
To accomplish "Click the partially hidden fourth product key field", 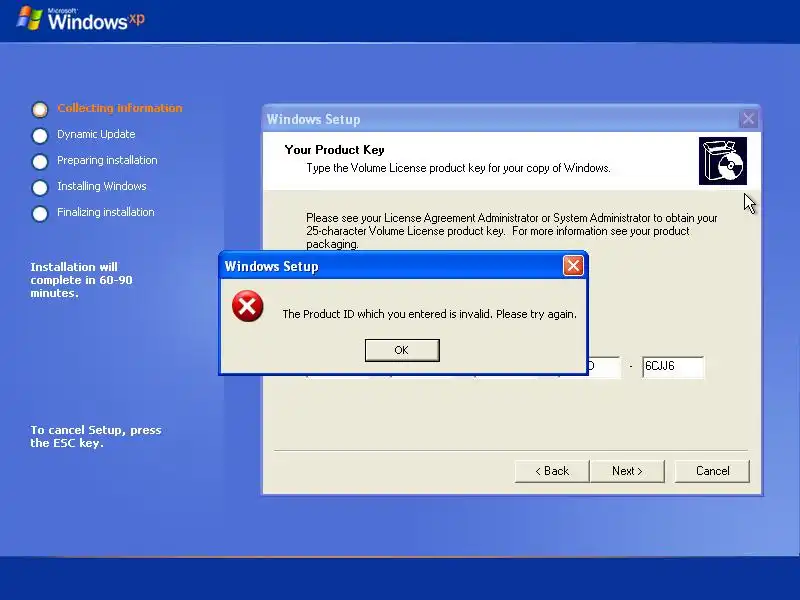I will tap(604, 366).
